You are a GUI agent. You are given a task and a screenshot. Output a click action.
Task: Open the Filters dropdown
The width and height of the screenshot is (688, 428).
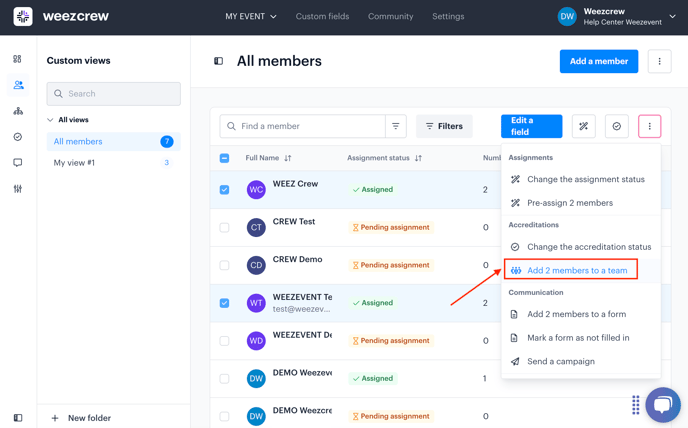coord(444,126)
